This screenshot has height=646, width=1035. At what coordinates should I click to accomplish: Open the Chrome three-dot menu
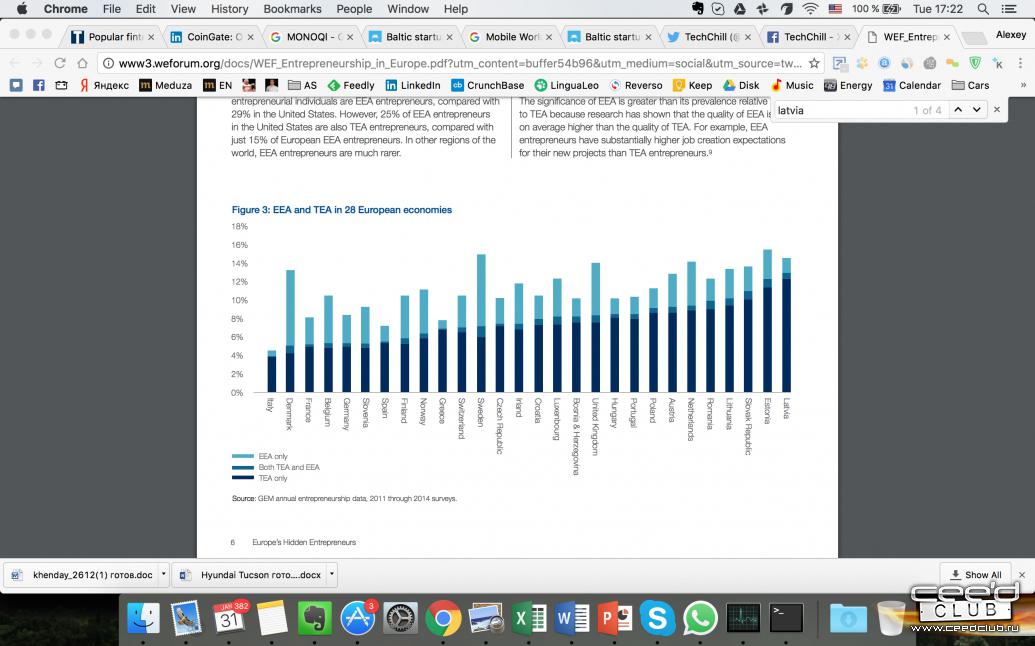coord(1020,63)
